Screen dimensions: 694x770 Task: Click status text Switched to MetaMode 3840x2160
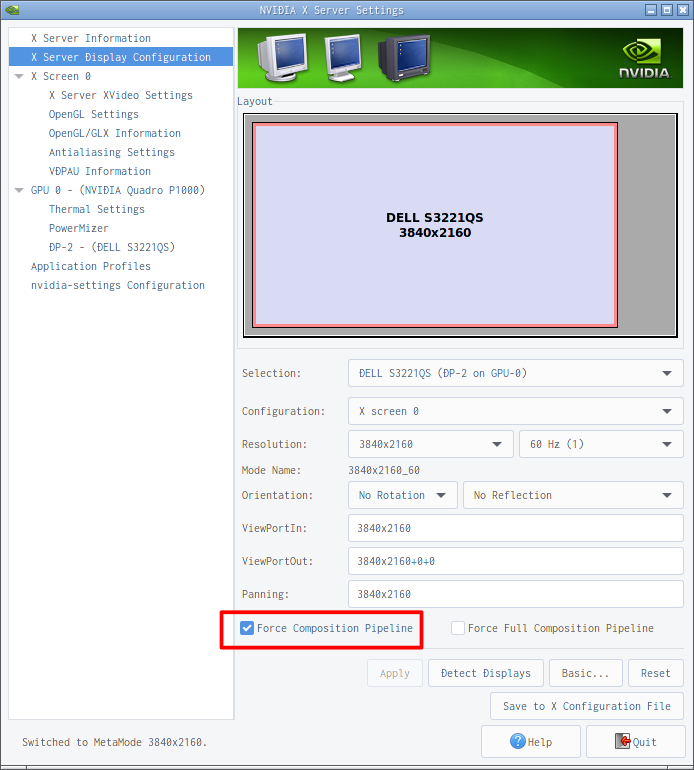pos(114,742)
